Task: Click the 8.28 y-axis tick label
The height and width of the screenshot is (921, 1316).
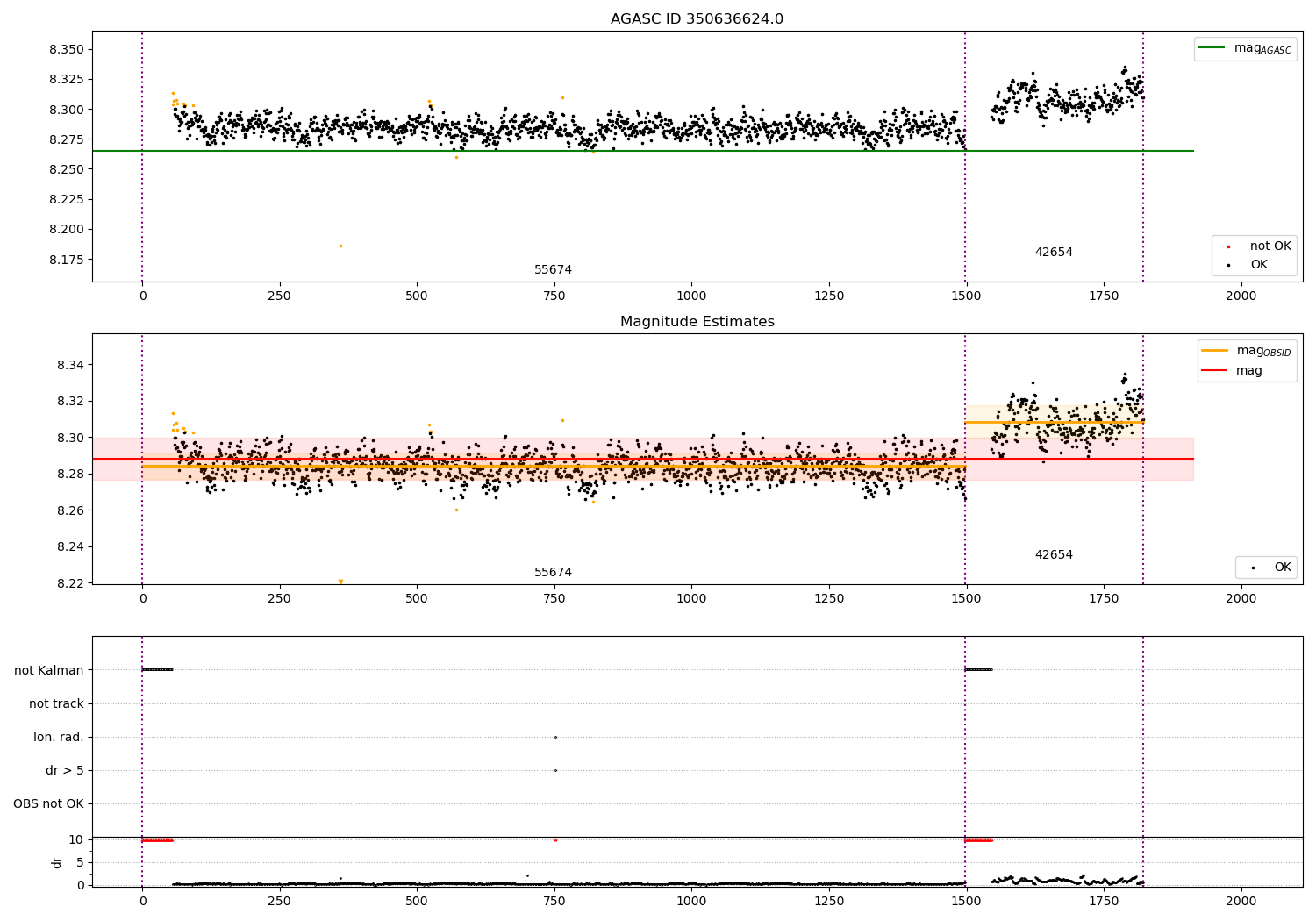Action: (70, 475)
